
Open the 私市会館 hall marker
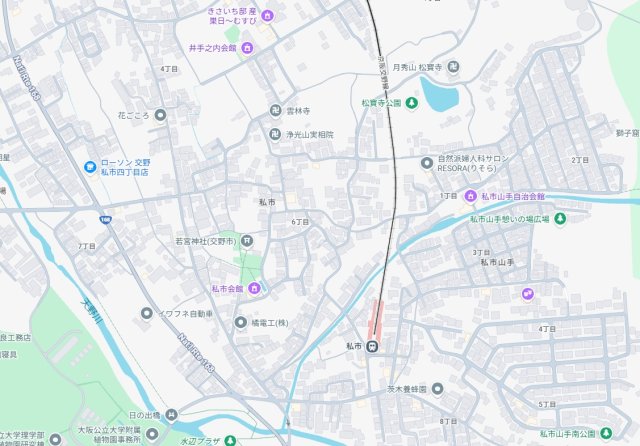click(254, 288)
